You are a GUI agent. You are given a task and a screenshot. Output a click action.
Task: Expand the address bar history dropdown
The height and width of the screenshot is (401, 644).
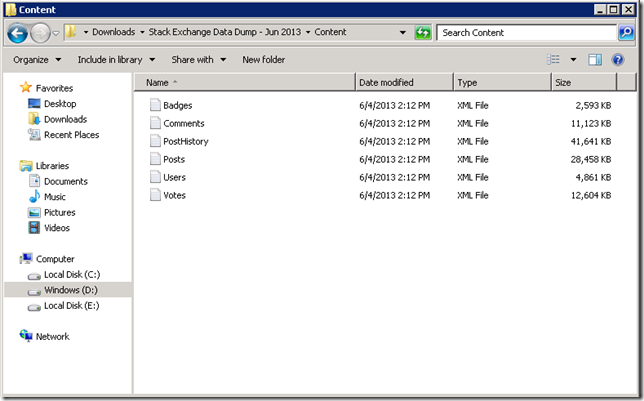click(x=402, y=33)
